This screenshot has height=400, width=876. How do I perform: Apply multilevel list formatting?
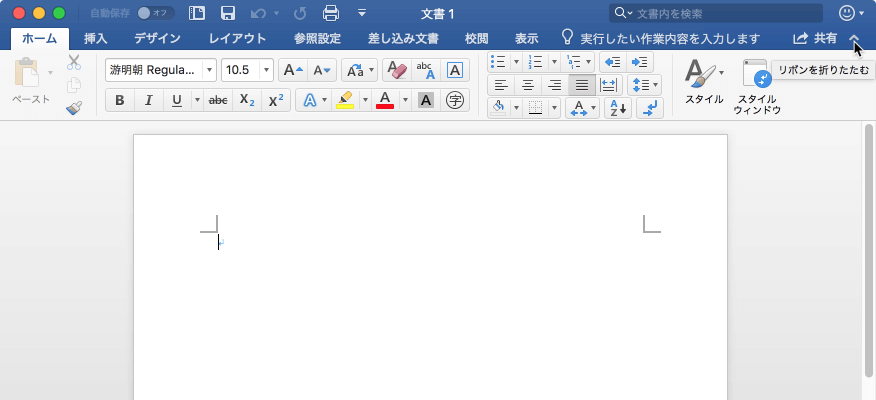coord(574,61)
